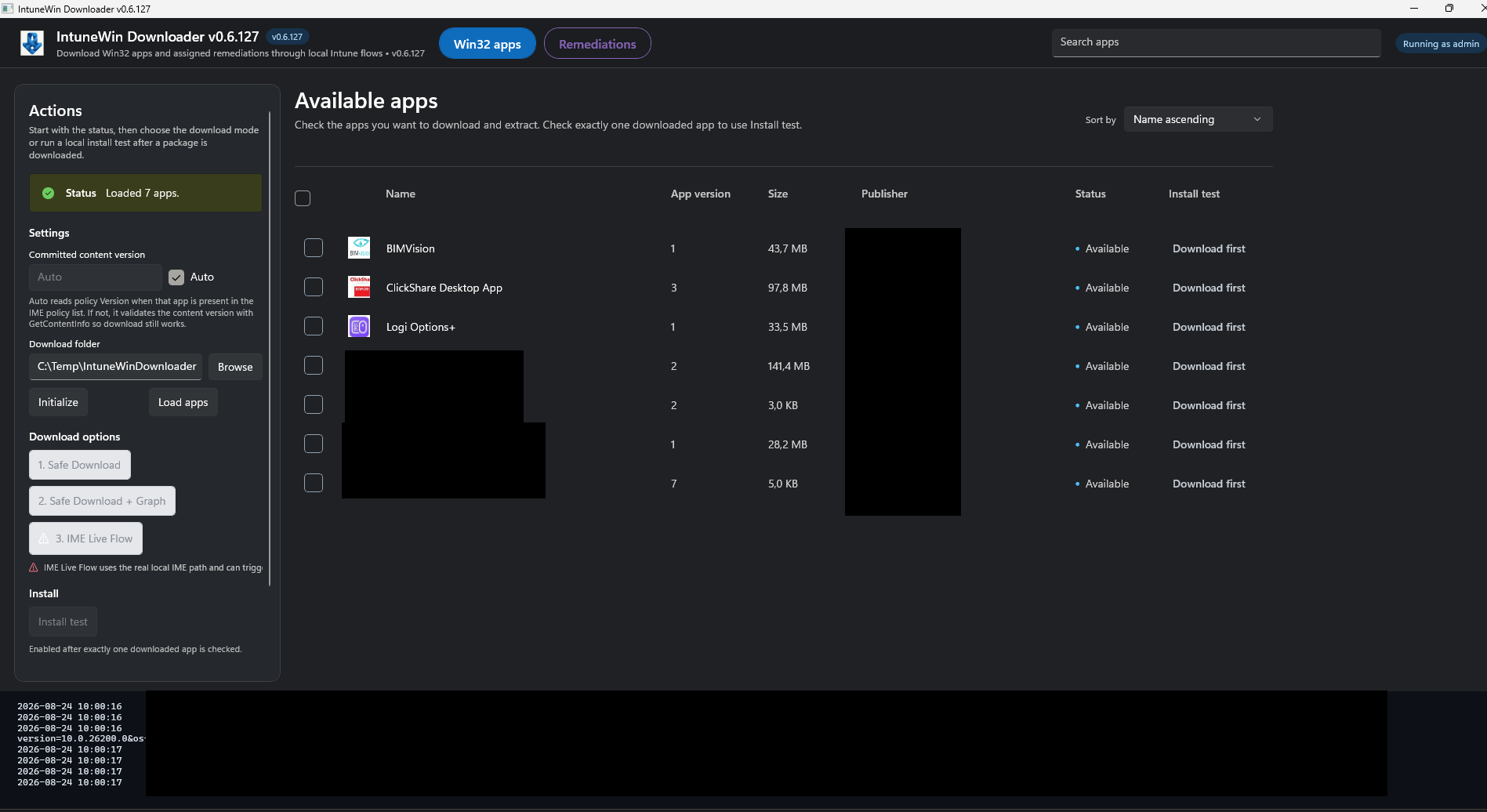Click the Logi Options+ app name
This screenshot has width=1487, height=812.
point(420,327)
